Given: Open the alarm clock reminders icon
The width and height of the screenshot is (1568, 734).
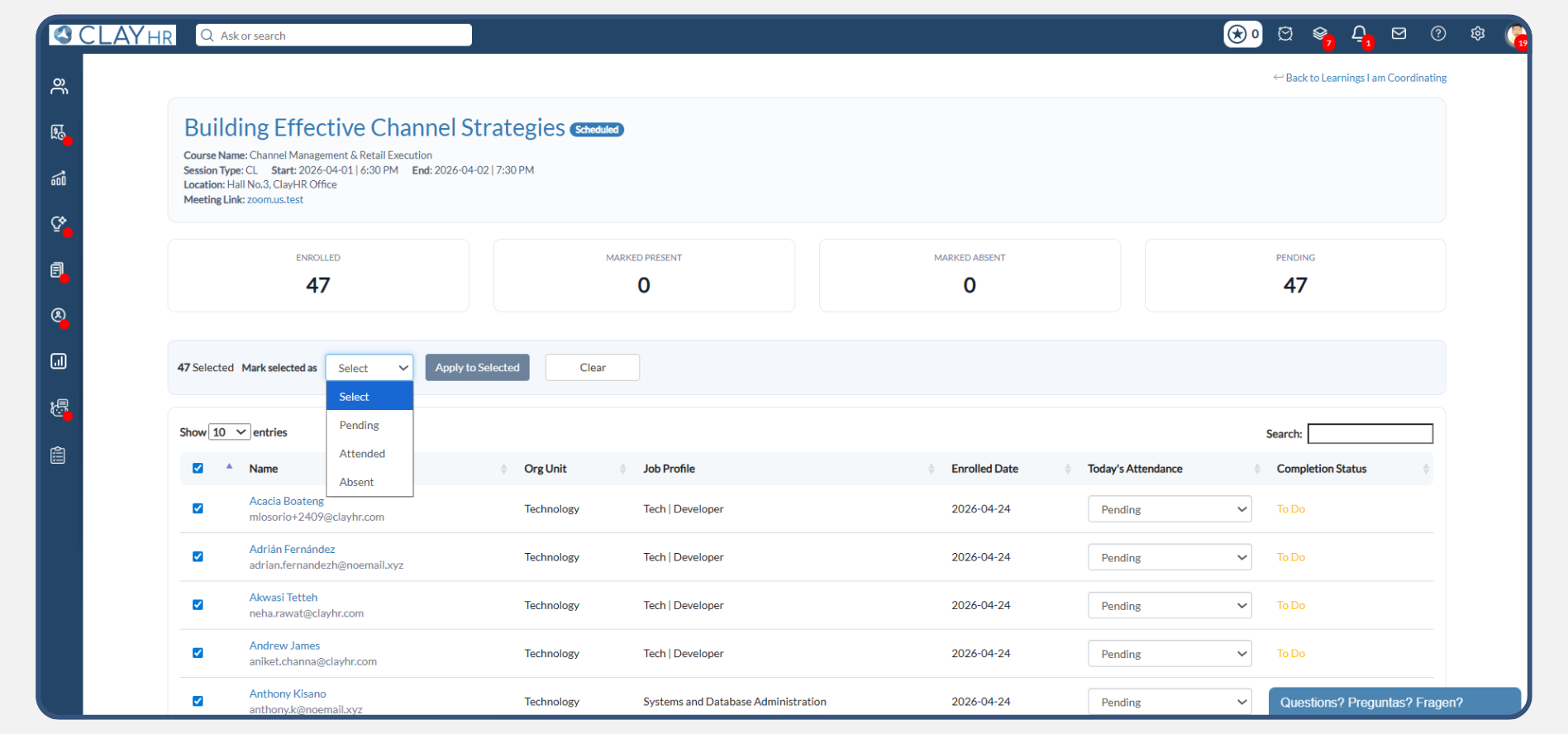Looking at the screenshot, I should coord(1285,34).
